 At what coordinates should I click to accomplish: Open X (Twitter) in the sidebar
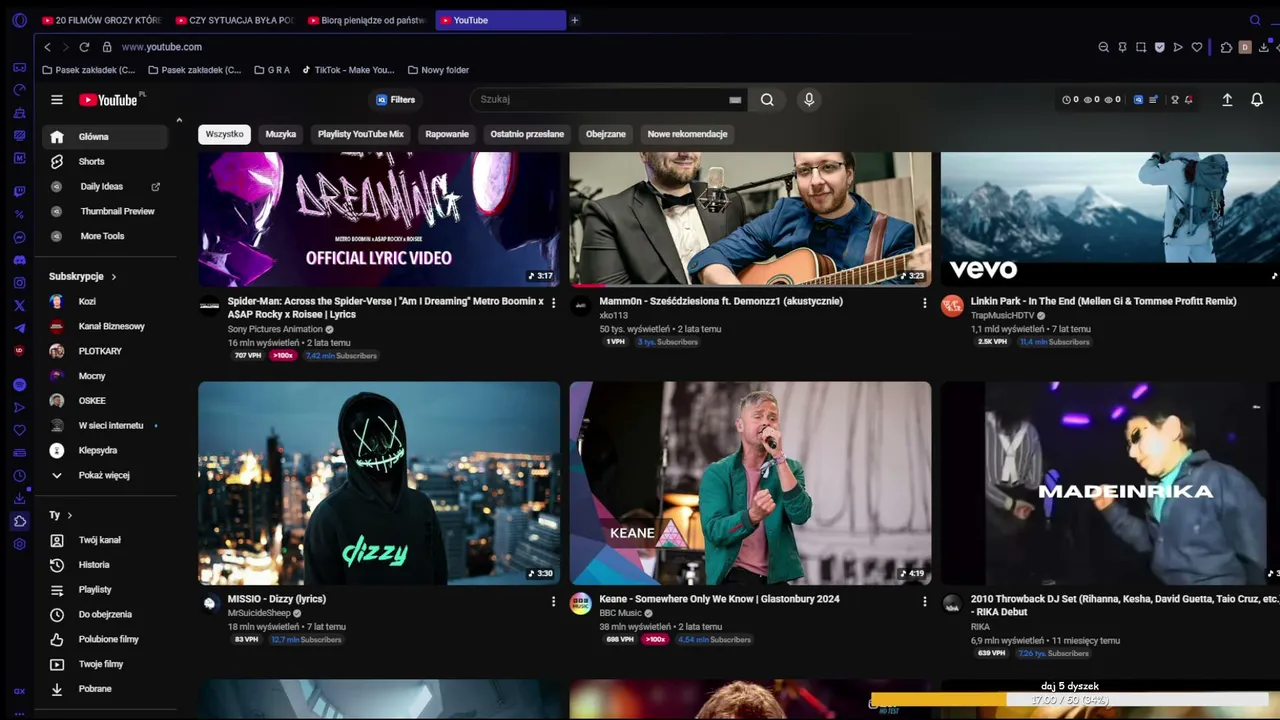(19, 305)
